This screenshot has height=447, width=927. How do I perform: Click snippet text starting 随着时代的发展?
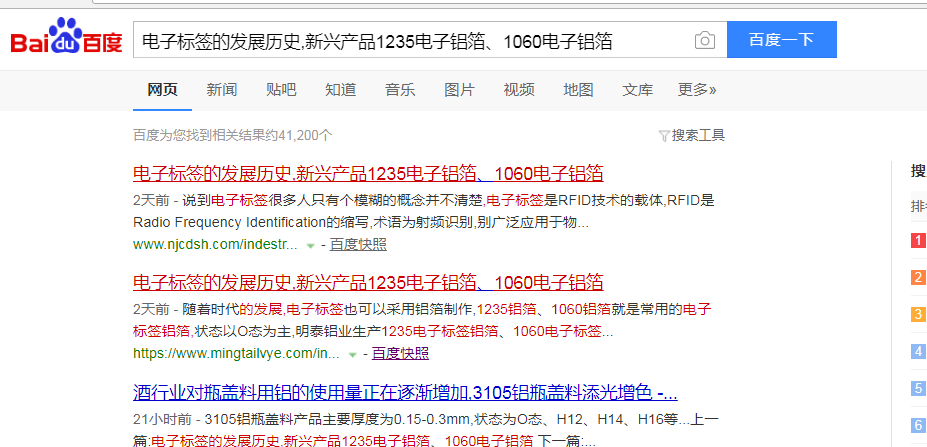coord(422,320)
